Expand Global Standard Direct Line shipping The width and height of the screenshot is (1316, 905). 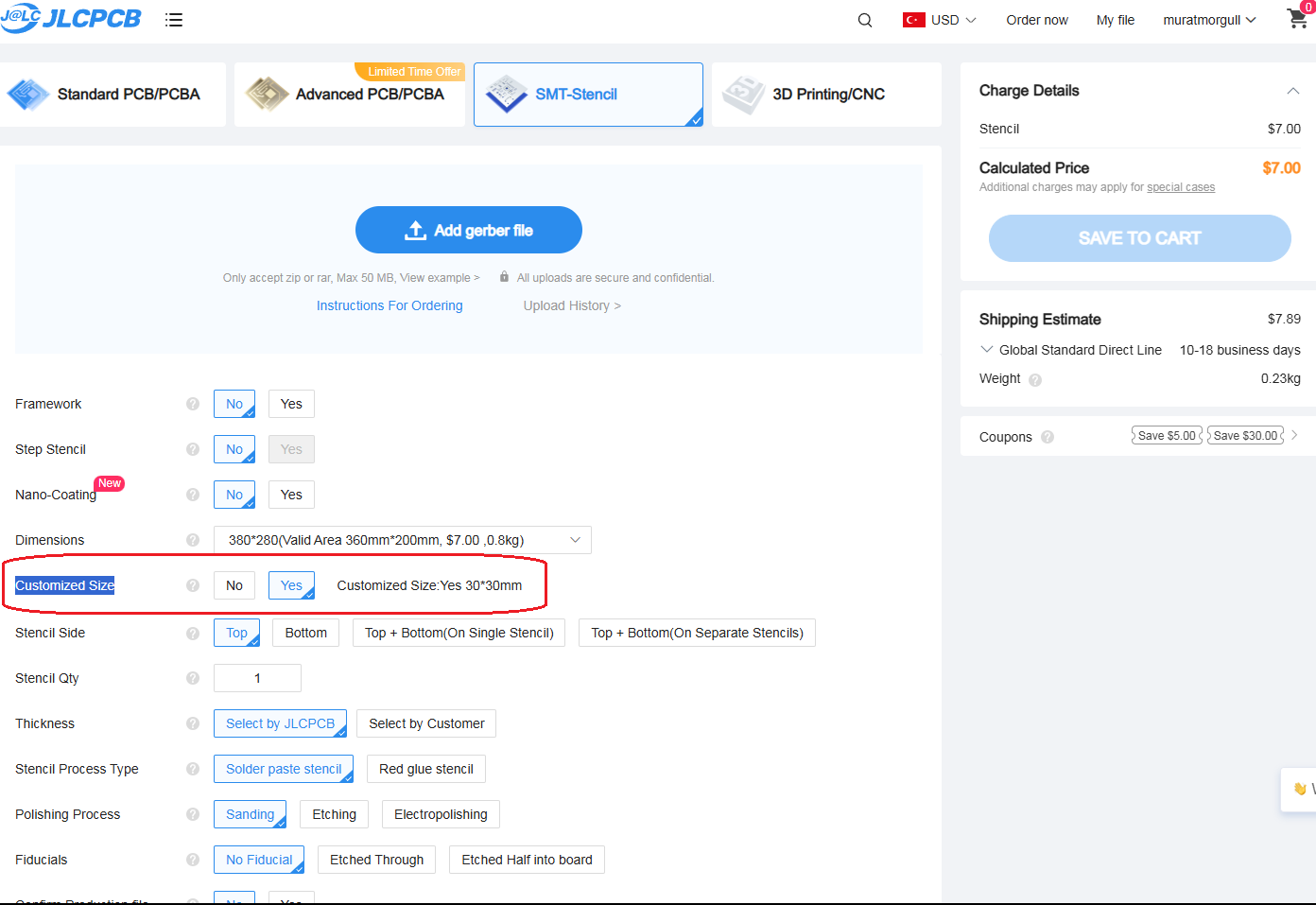[x=987, y=349]
